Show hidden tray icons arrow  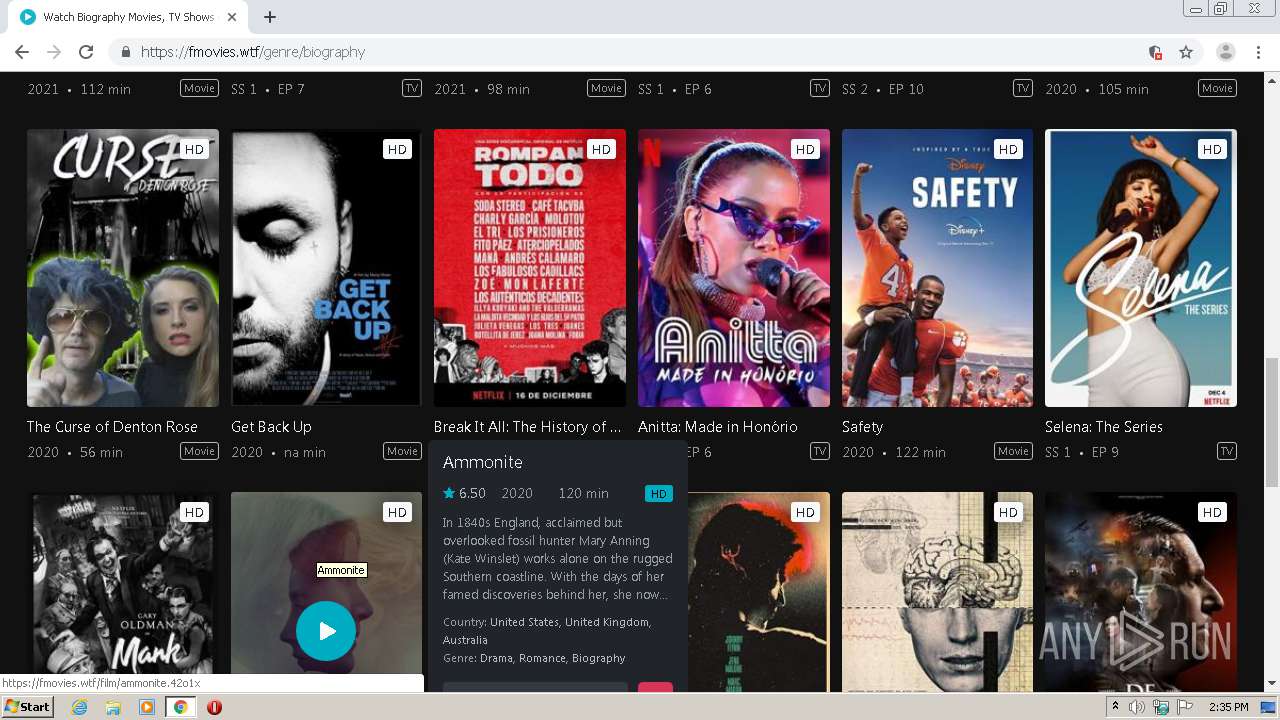coord(1115,707)
